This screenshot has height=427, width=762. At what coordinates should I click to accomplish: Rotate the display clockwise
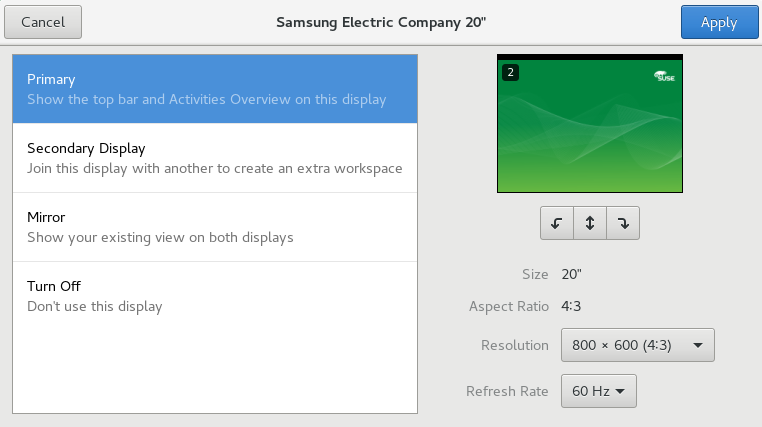pos(623,224)
